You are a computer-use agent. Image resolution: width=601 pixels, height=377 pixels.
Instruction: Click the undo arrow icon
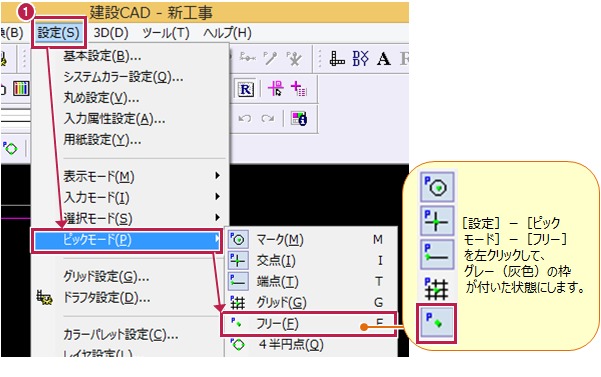(x=245, y=118)
